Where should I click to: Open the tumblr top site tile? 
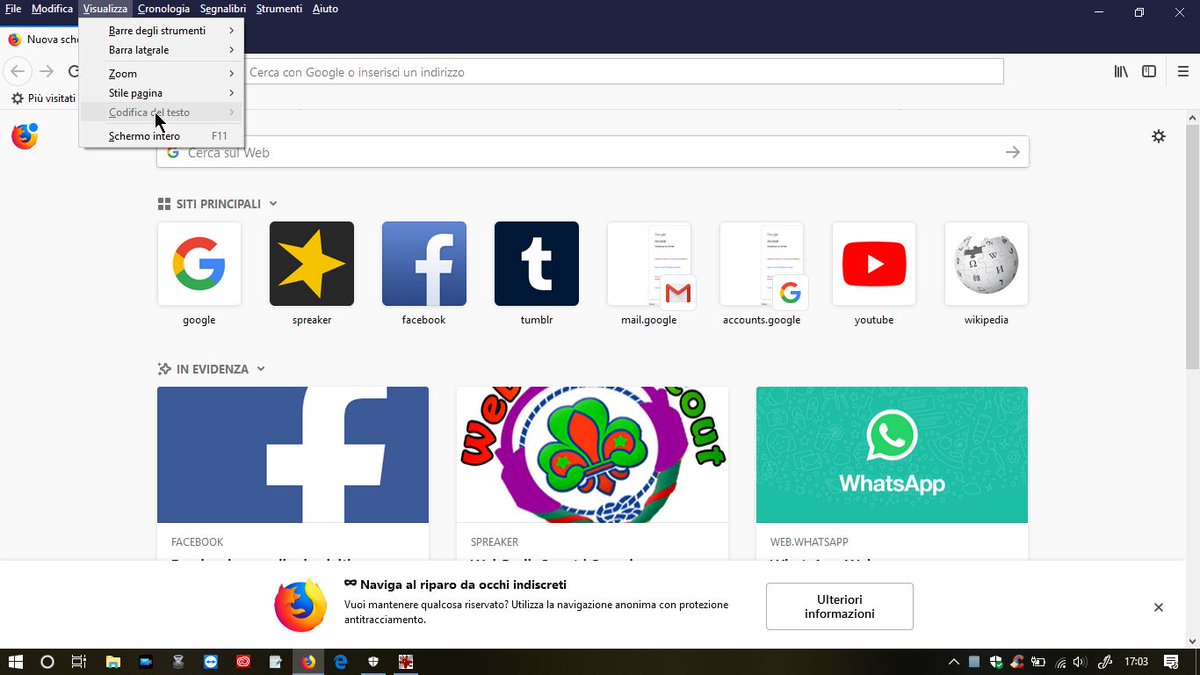(537, 264)
